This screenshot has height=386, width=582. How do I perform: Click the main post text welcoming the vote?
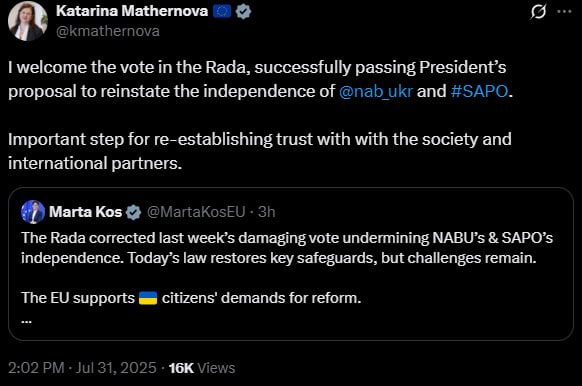point(260,115)
